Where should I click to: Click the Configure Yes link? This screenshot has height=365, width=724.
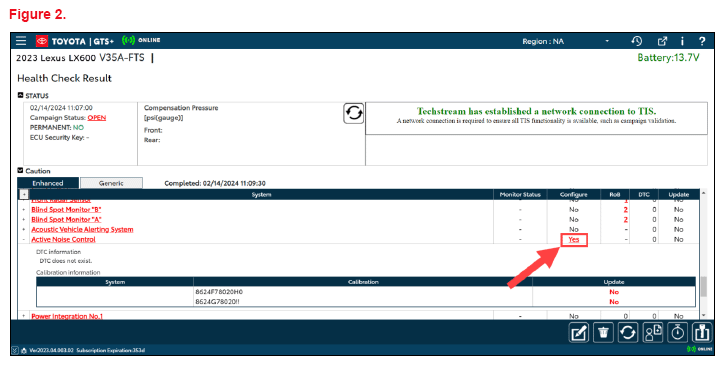[573, 240]
